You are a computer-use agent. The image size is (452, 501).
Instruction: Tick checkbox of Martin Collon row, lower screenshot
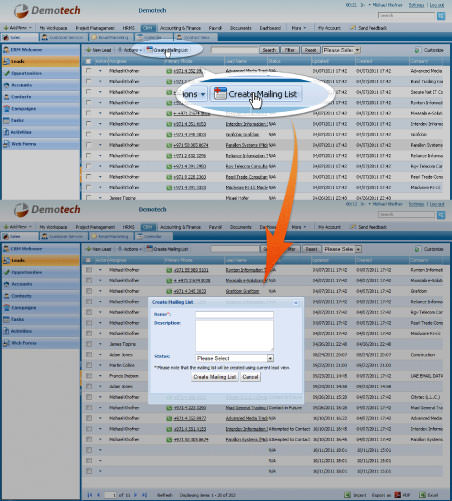tap(89, 365)
